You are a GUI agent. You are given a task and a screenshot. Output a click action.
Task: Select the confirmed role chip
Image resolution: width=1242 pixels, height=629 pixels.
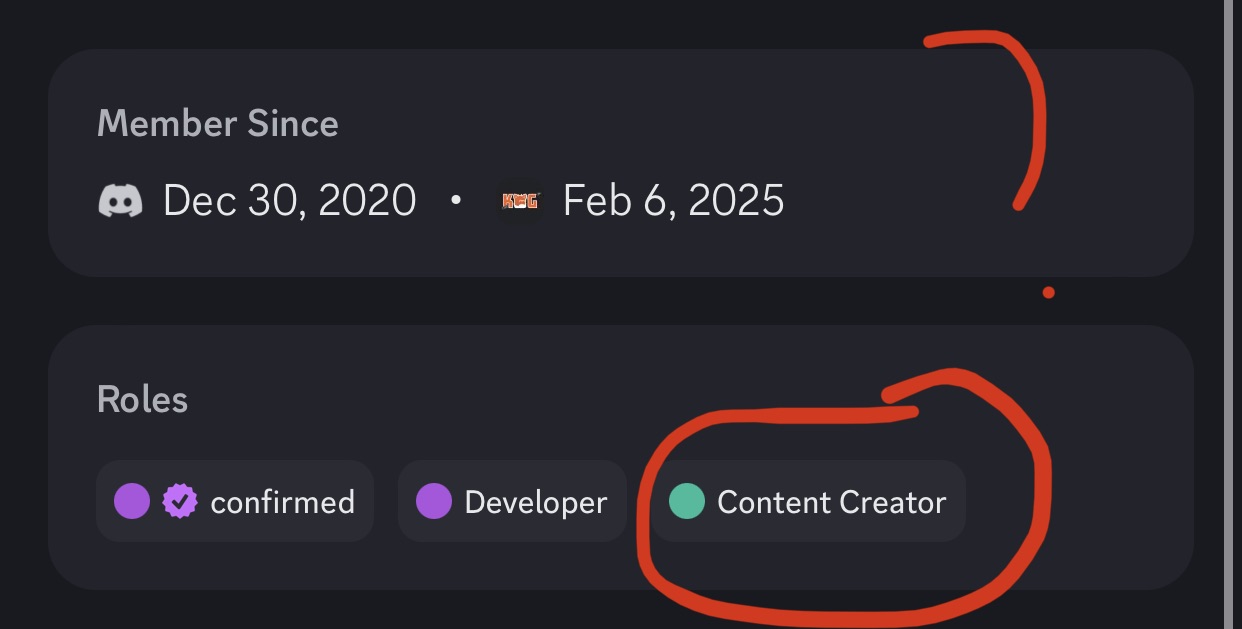point(235,501)
